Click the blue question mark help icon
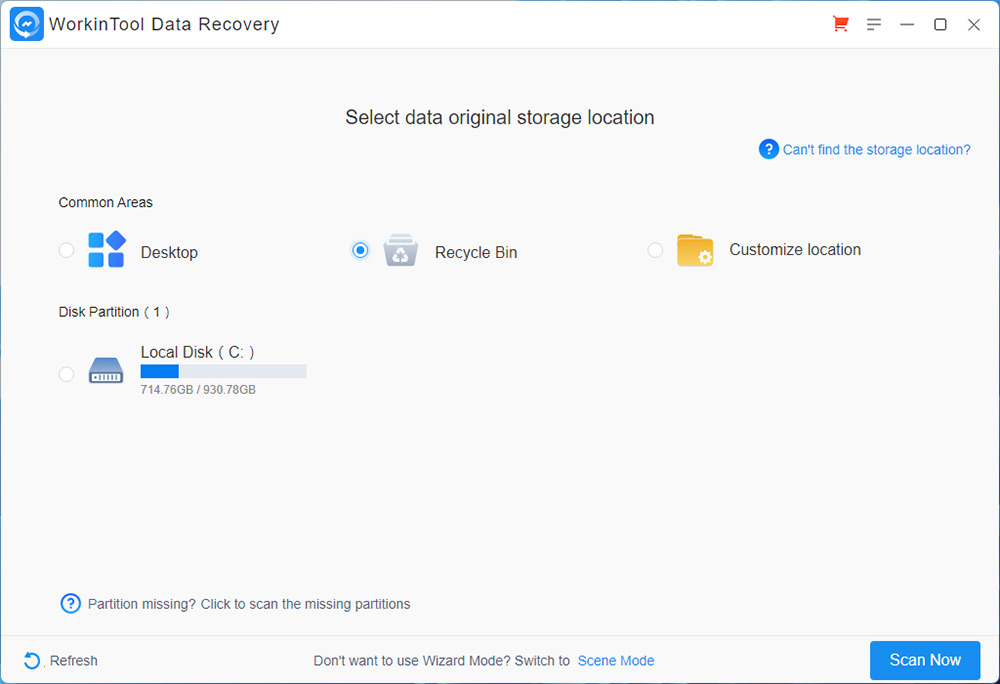 tap(768, 149)
